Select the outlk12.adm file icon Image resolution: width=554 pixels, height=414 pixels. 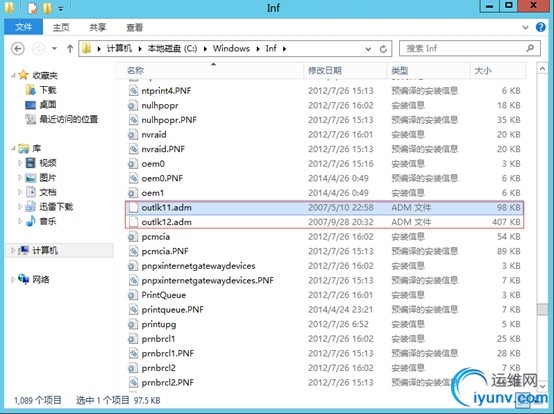133,222
